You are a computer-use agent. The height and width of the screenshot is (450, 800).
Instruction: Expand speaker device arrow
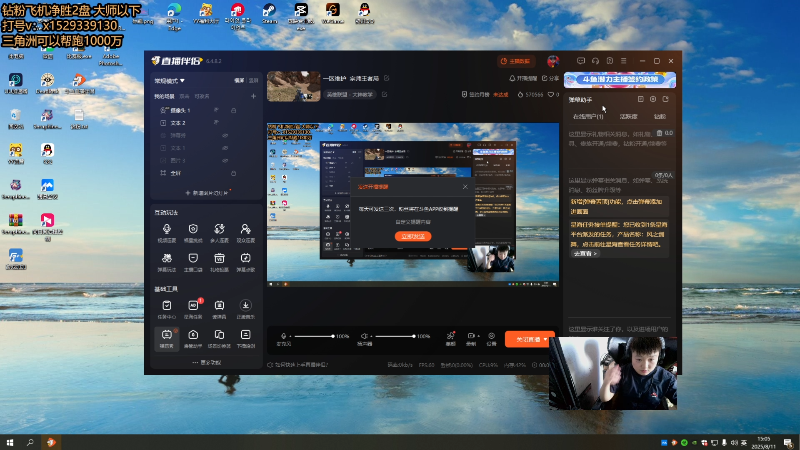[371, 337]
